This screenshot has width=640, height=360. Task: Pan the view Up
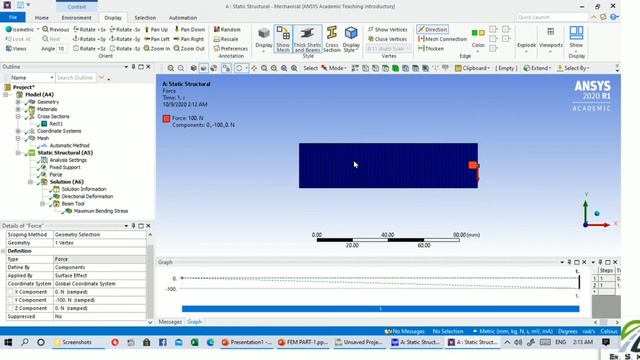156,29
